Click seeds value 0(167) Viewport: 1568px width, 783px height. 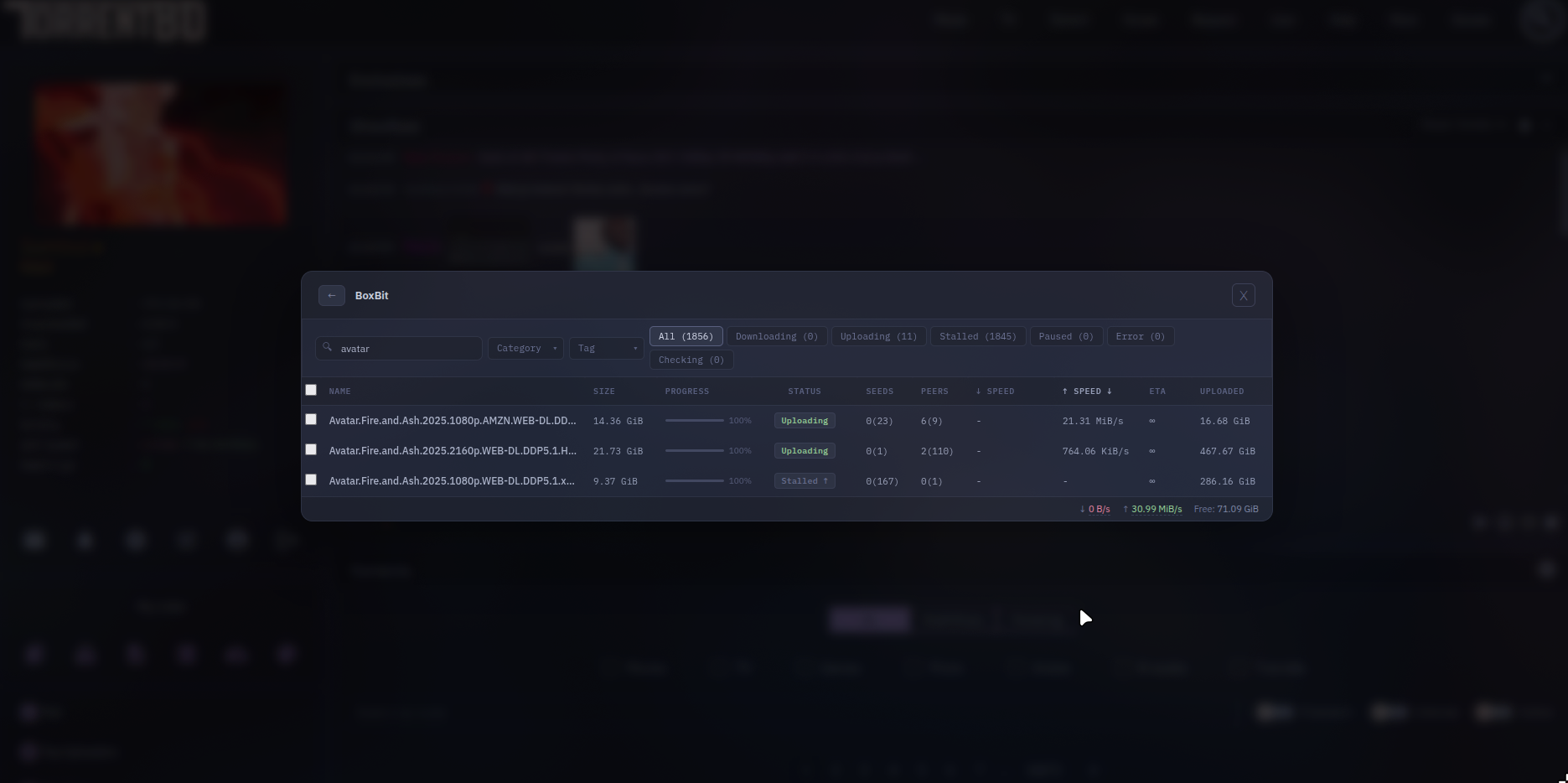(x=882, y=481)
